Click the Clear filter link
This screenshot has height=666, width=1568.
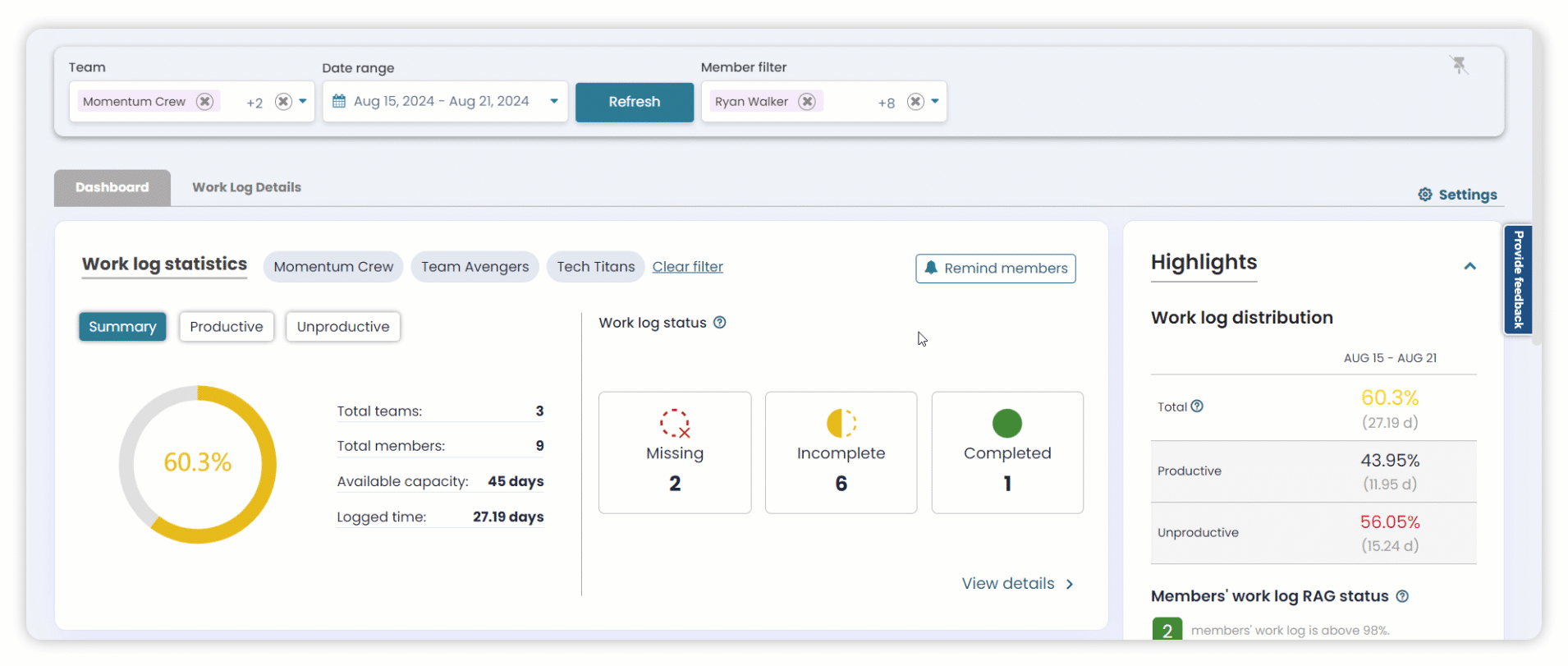click(687, 267)
